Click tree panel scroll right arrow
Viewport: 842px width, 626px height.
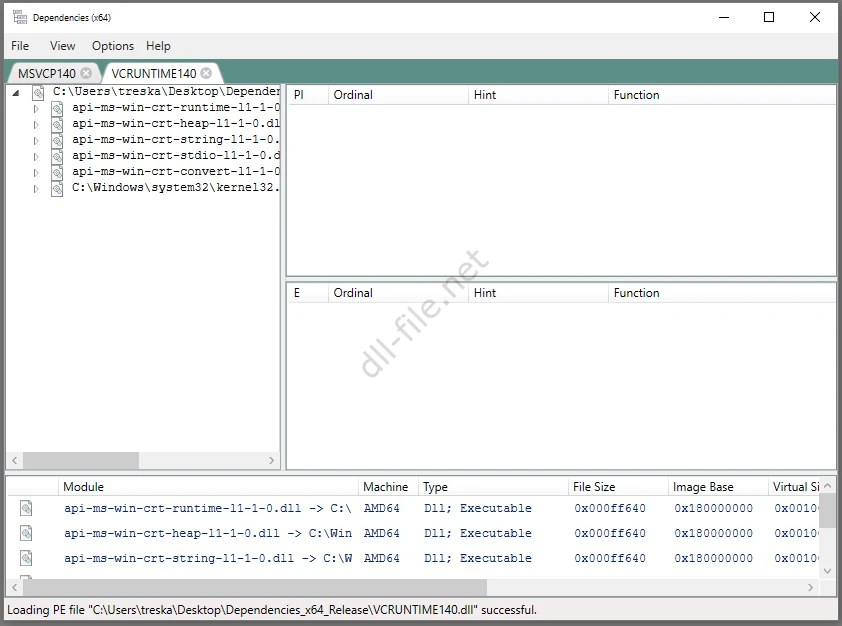tap(271, 460)
